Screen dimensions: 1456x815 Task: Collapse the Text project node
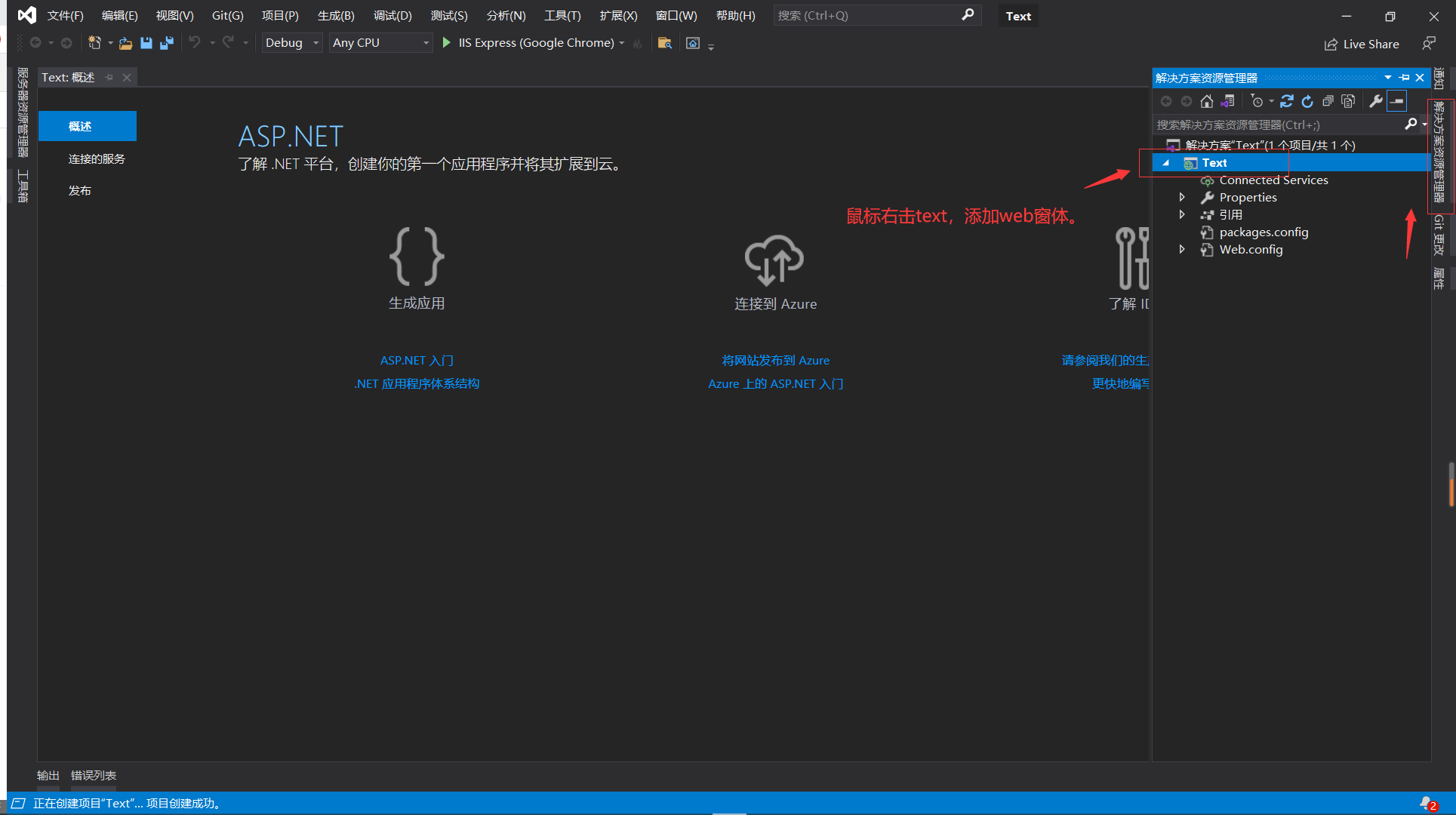[1166, 163]
